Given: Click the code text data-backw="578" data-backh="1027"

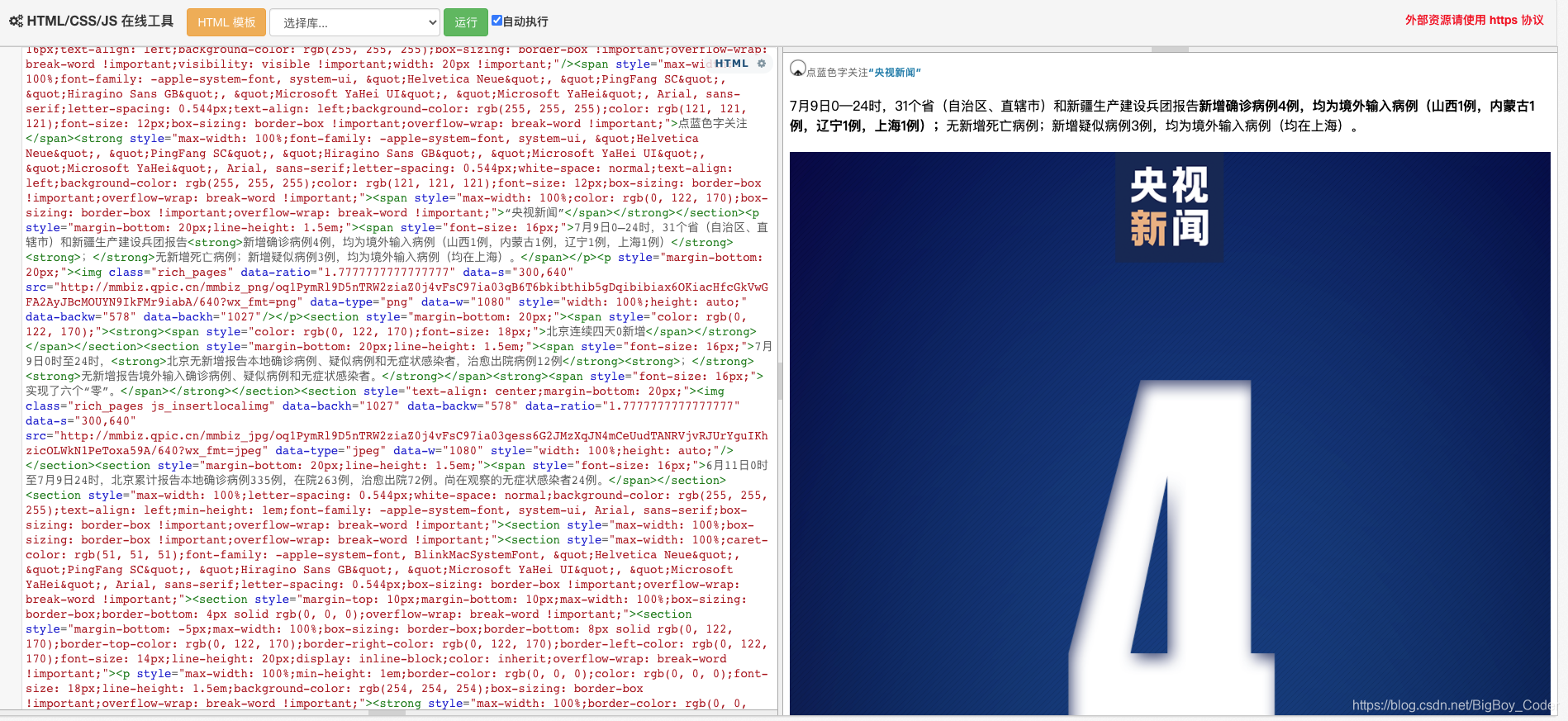Looking at the screenshot, I should click(144, 317).
